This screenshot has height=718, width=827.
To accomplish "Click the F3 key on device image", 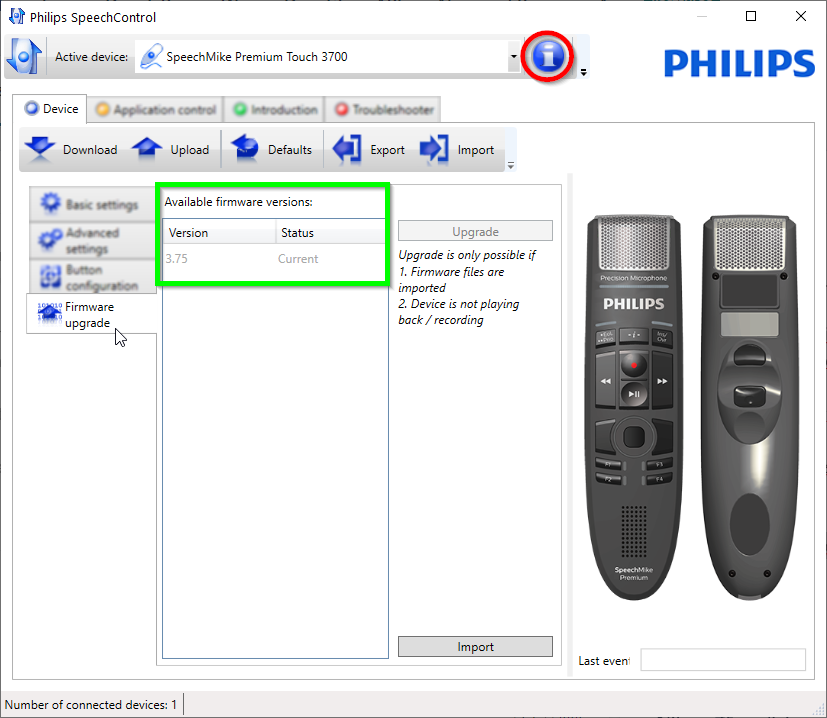I will click(658, 464).
